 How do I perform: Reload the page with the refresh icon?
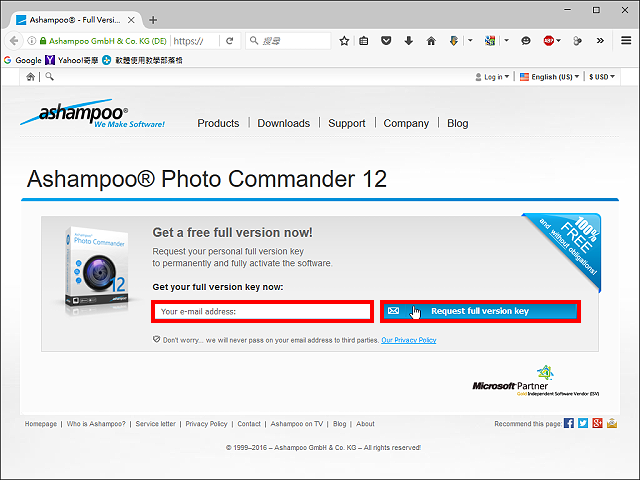[230, 41]
